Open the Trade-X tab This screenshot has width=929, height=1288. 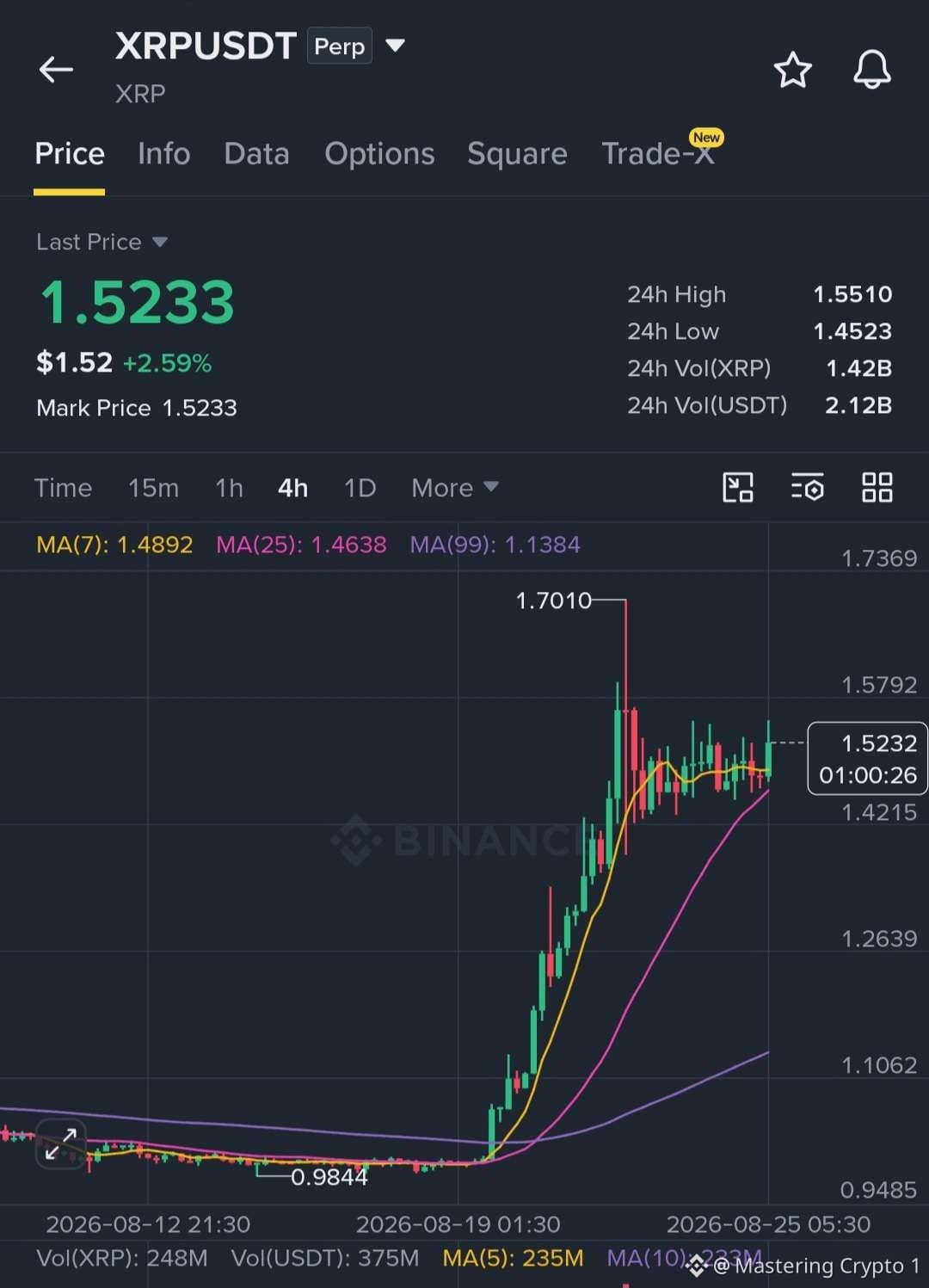coord(658,154)
